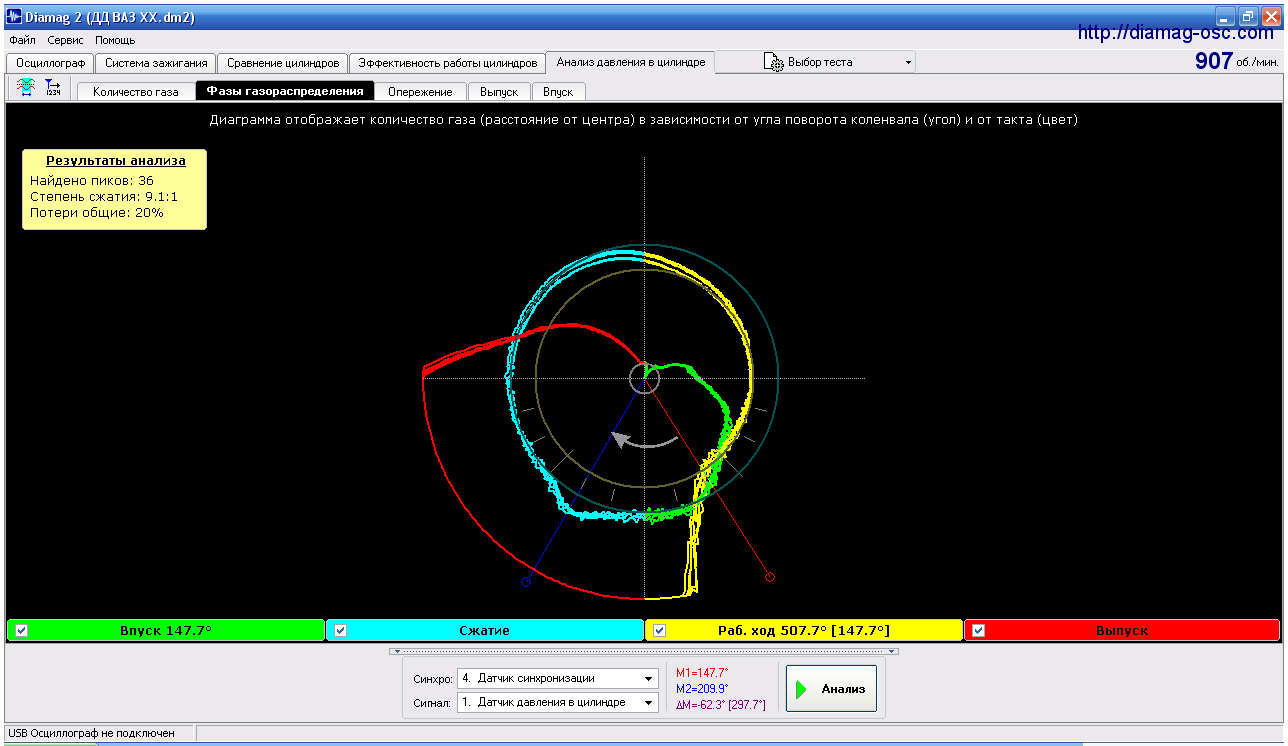Click the text Потери общие: 20%
1288x746 pixels.
pyautogui.click(x=97, y=213)
